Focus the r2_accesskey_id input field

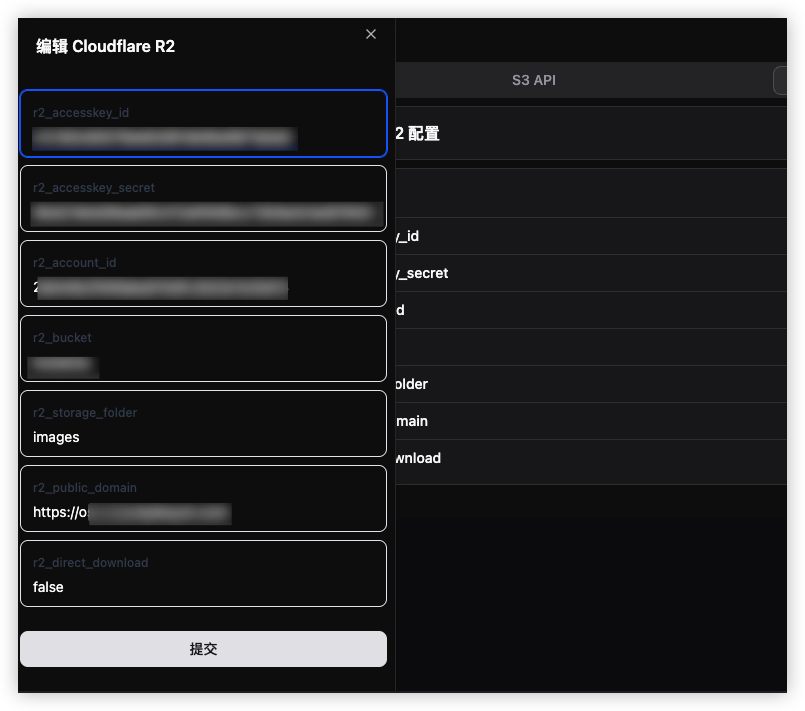pos(203,123)
